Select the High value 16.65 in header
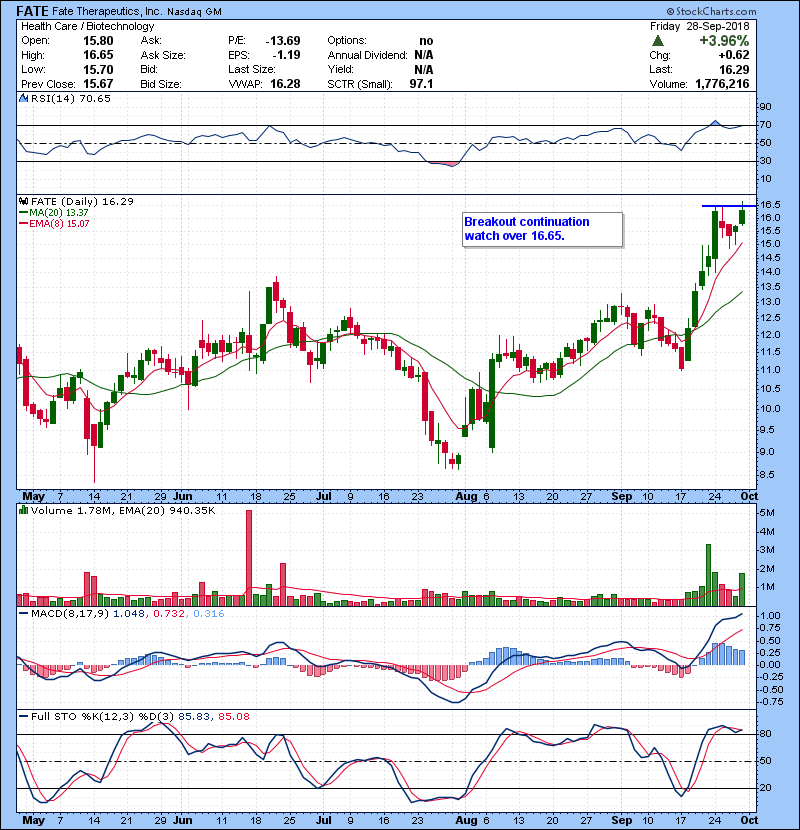This screenshot has width=800, height=830. coord(98,55)
